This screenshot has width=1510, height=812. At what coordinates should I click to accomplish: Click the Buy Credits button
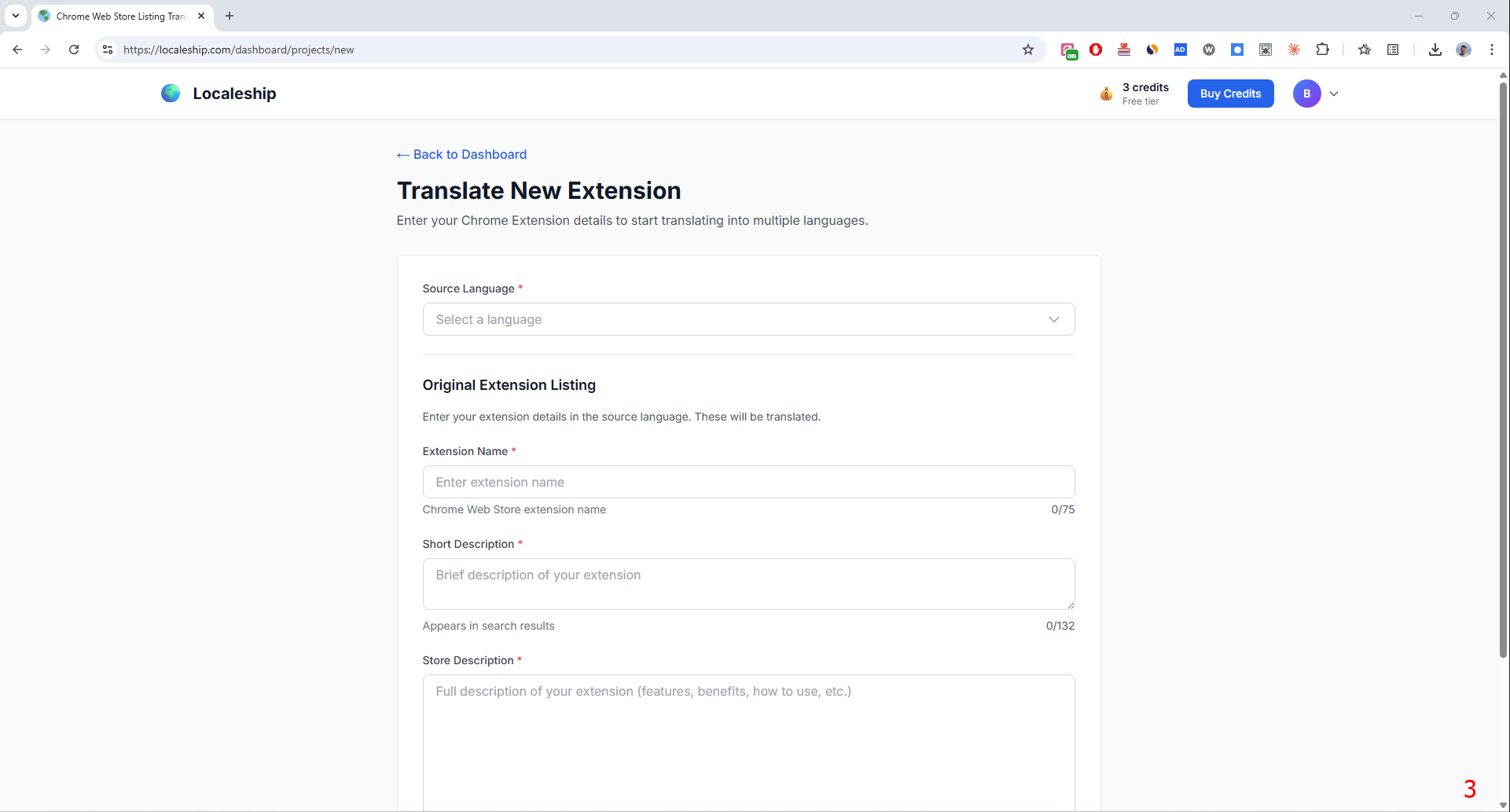[1230, 93]
